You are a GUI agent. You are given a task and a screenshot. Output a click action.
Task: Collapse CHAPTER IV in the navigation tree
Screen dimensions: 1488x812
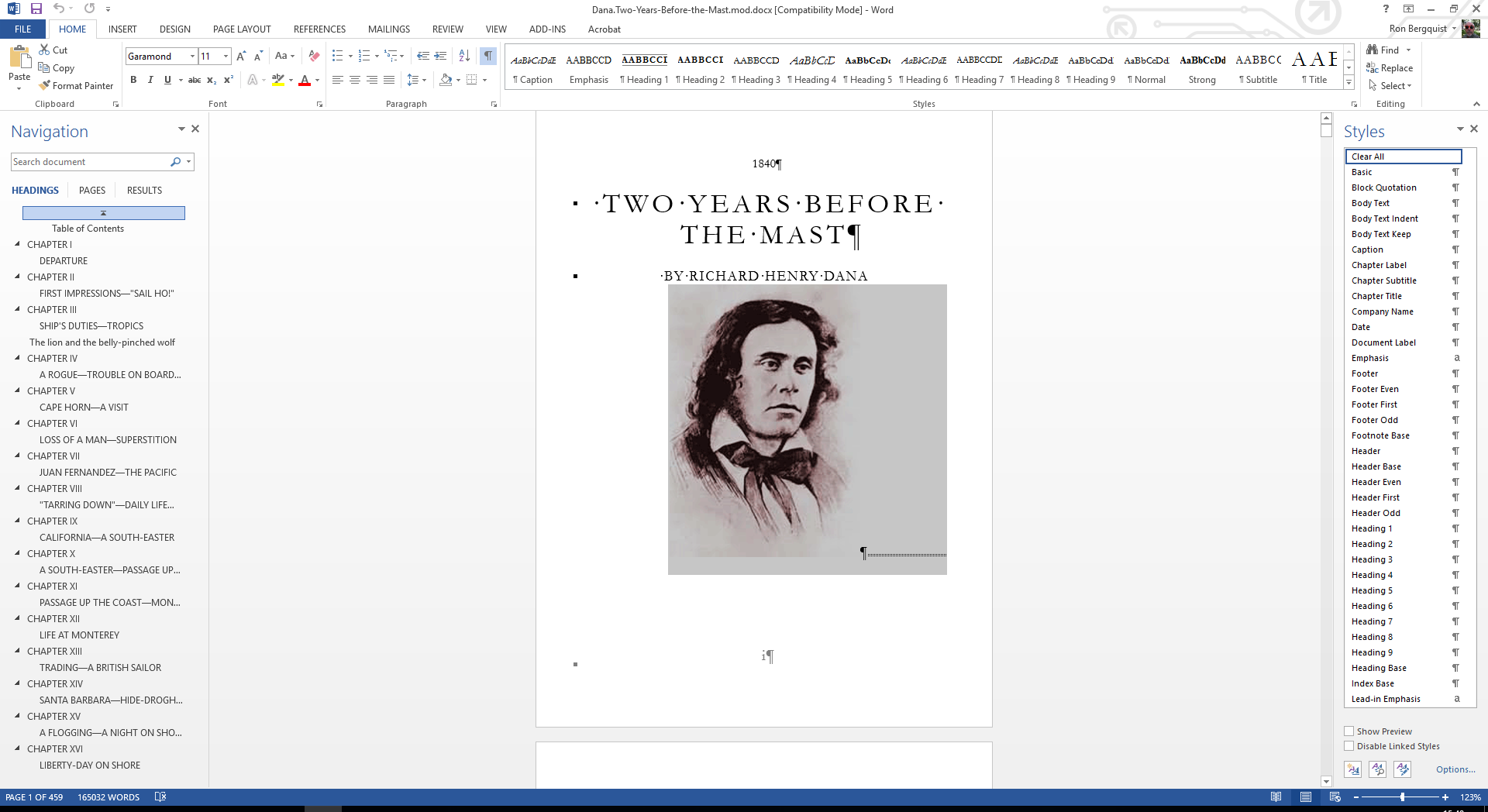click(x=18, y=358)
